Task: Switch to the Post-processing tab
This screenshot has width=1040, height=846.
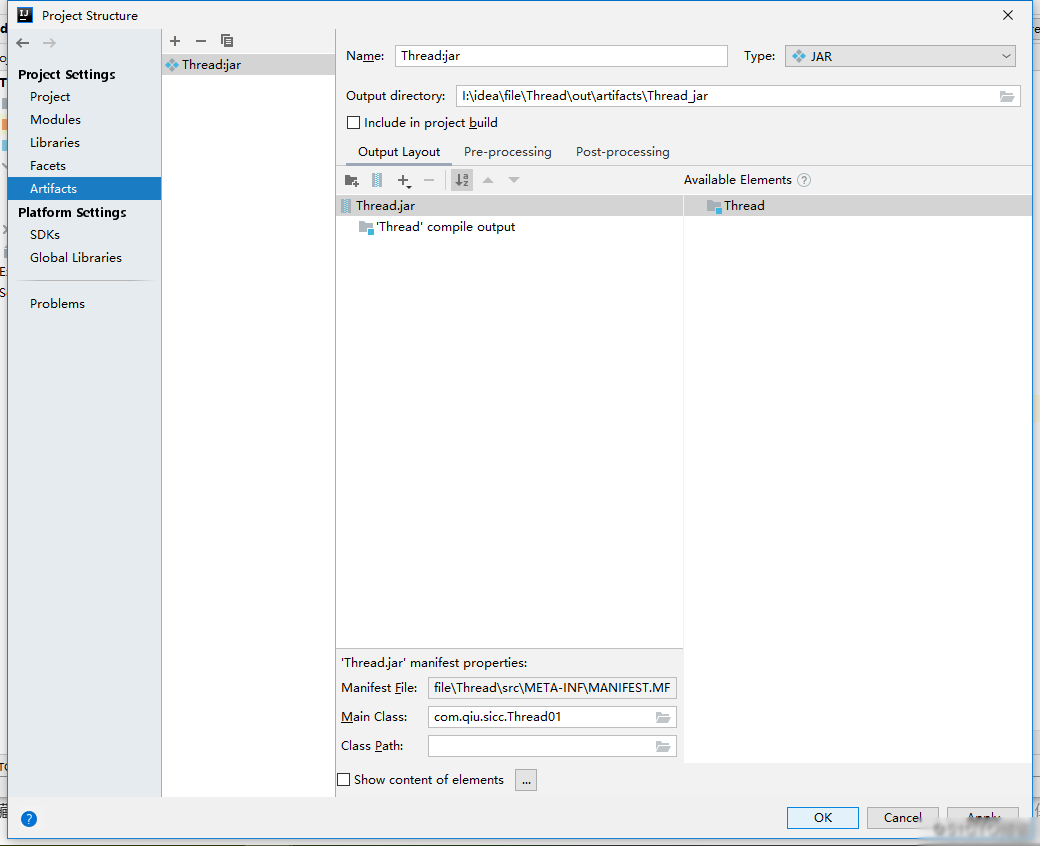Action: pyautogui.click(x=622, y=152)
